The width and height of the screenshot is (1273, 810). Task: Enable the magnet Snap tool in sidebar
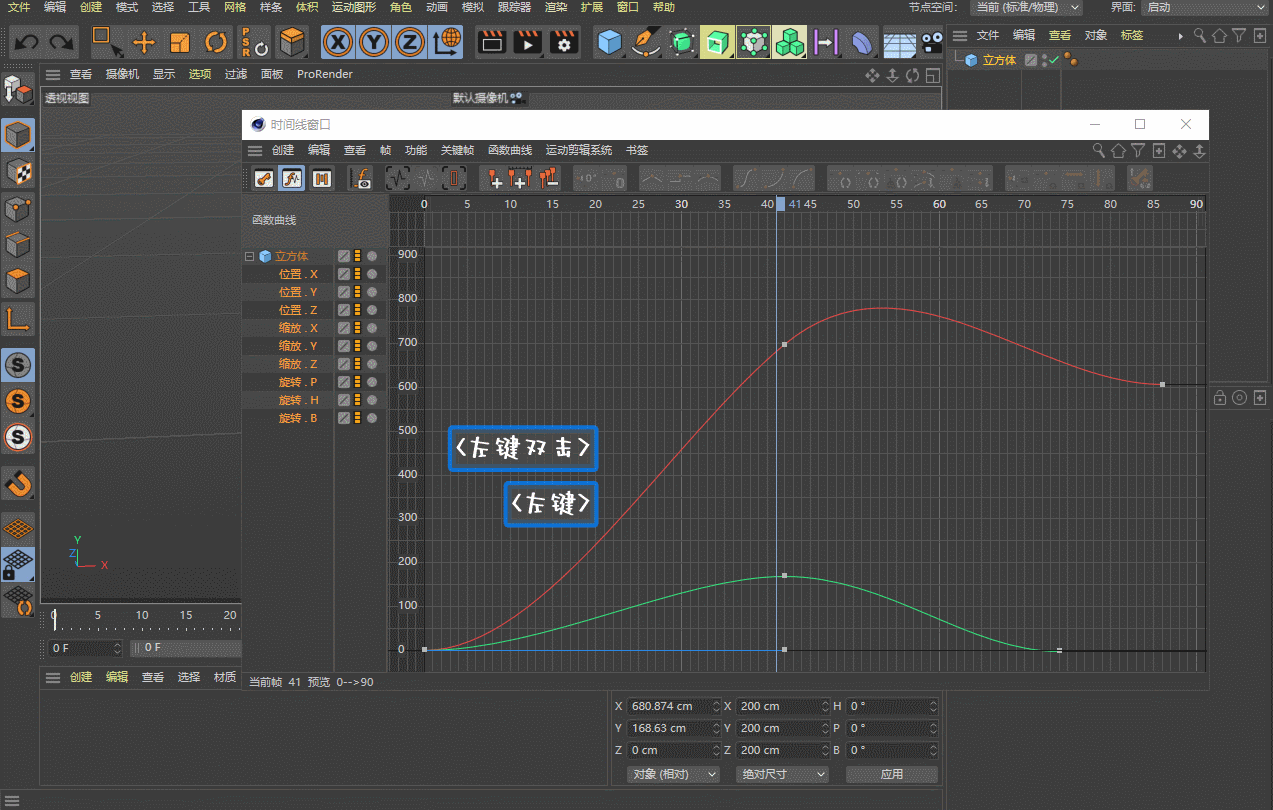[x=18, y=484]
